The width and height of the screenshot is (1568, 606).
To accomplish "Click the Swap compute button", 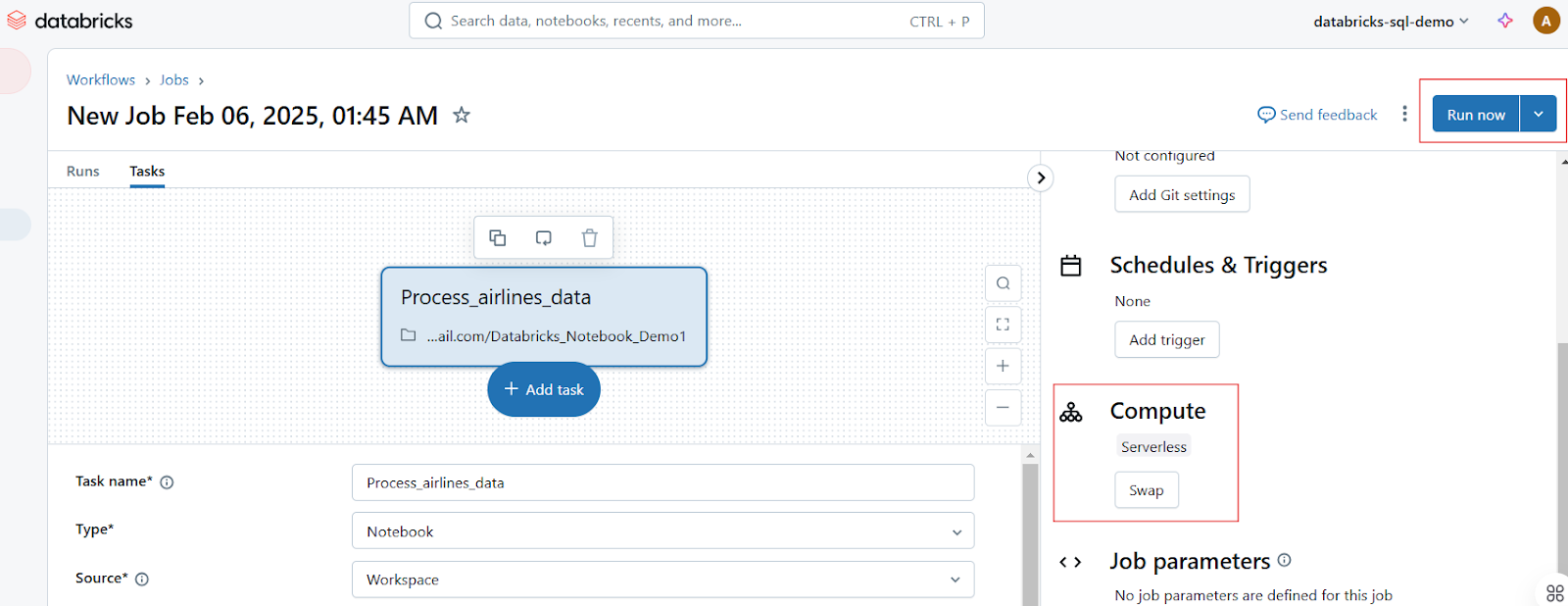I will 1147,490.
